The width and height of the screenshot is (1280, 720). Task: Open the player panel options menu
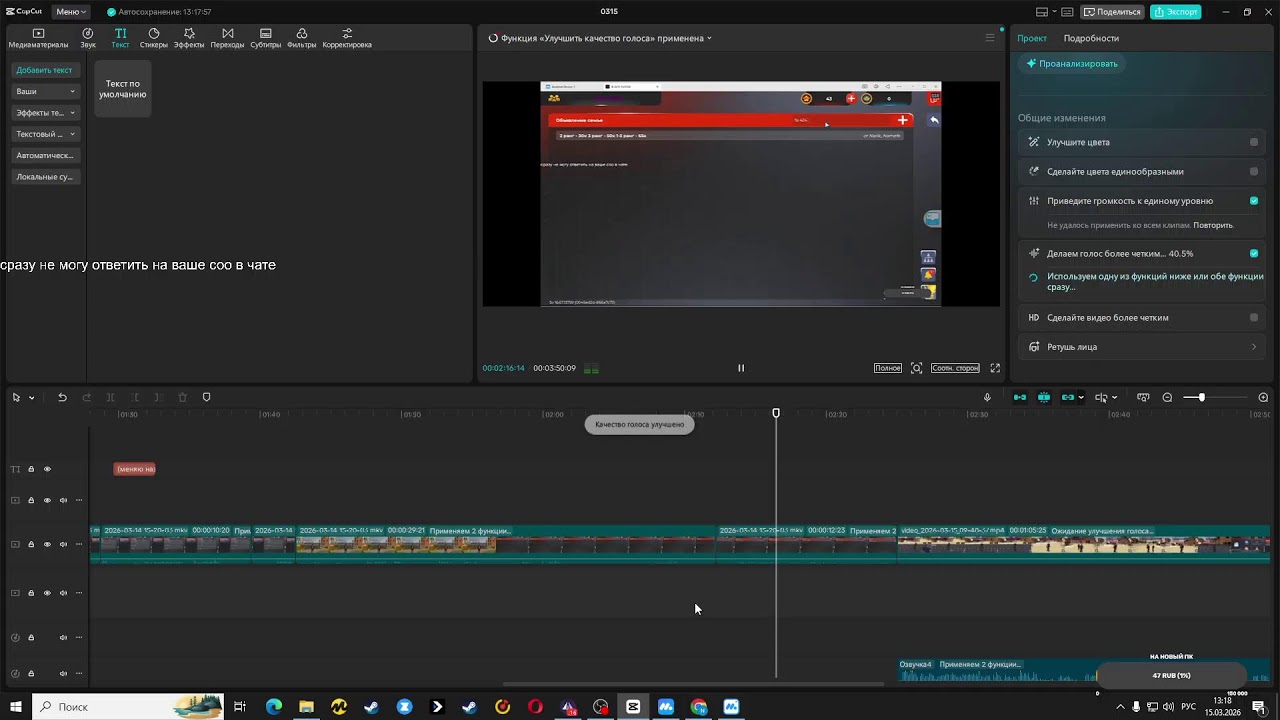[x=990, y=38]
